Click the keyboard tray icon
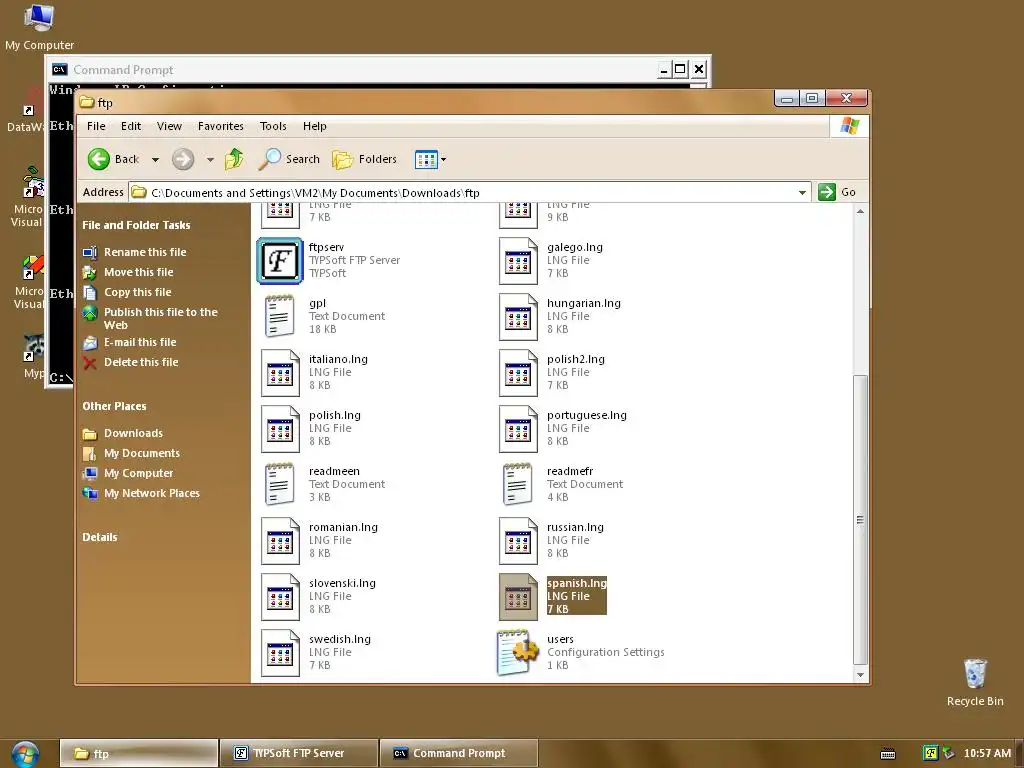Viewport: 1024px width, 768px height. click(888, 754)
